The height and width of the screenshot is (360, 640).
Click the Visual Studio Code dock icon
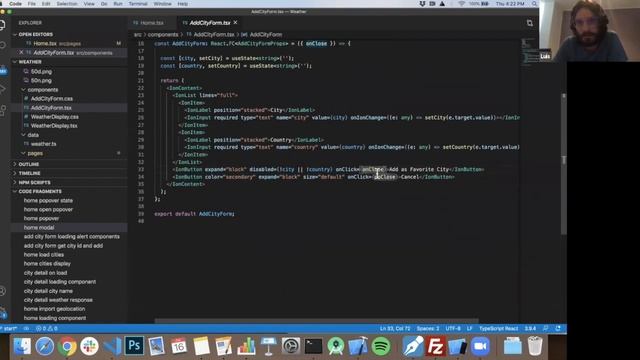point(112,347)
